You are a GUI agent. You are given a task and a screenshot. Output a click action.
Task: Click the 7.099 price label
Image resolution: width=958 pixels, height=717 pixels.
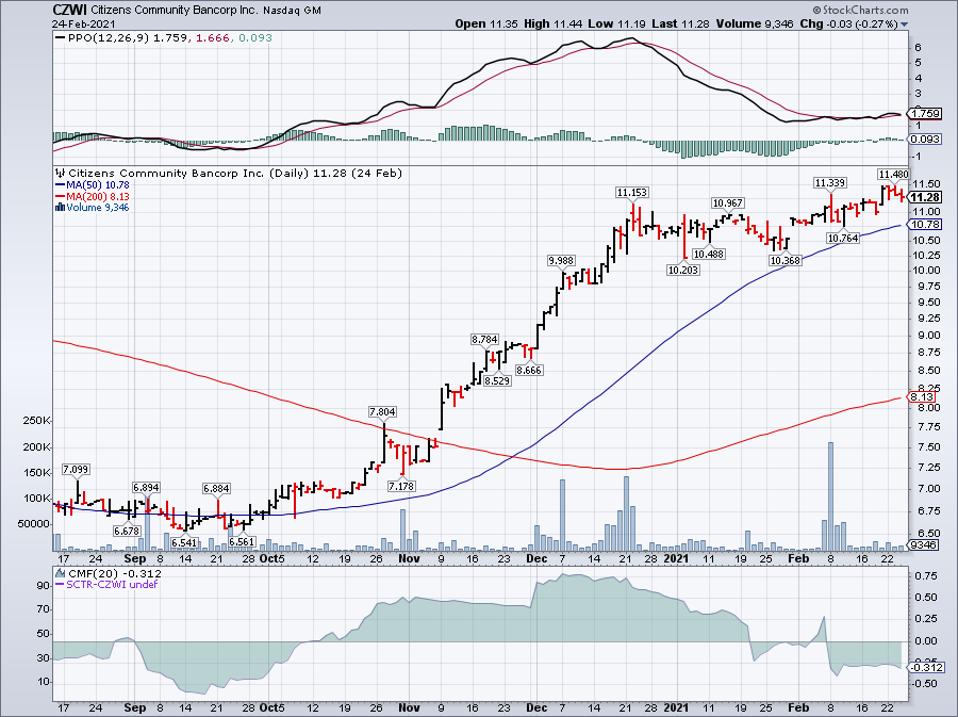click(76, 470)
